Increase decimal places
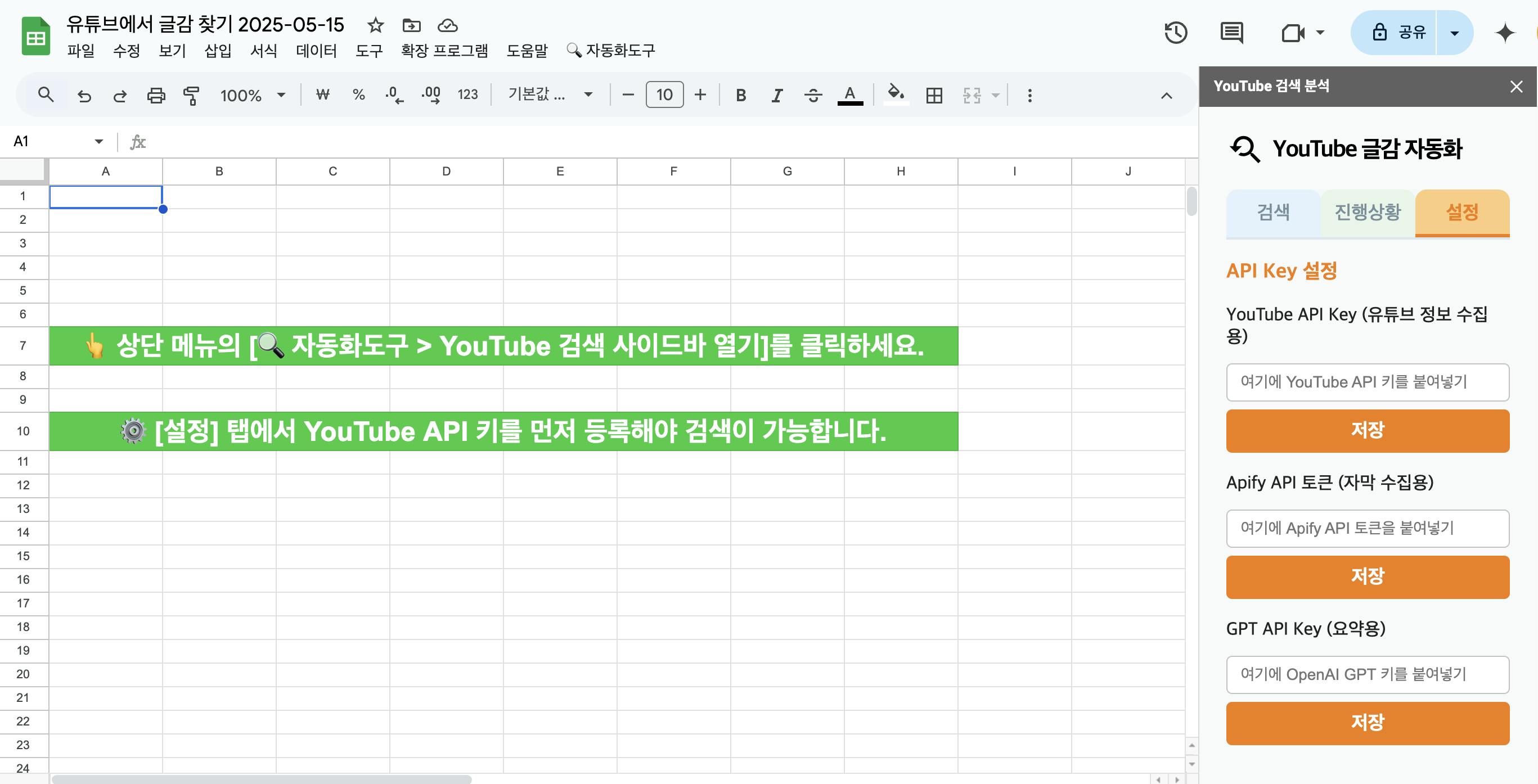This screenshot has height=784, width=1538. [431, 94]
